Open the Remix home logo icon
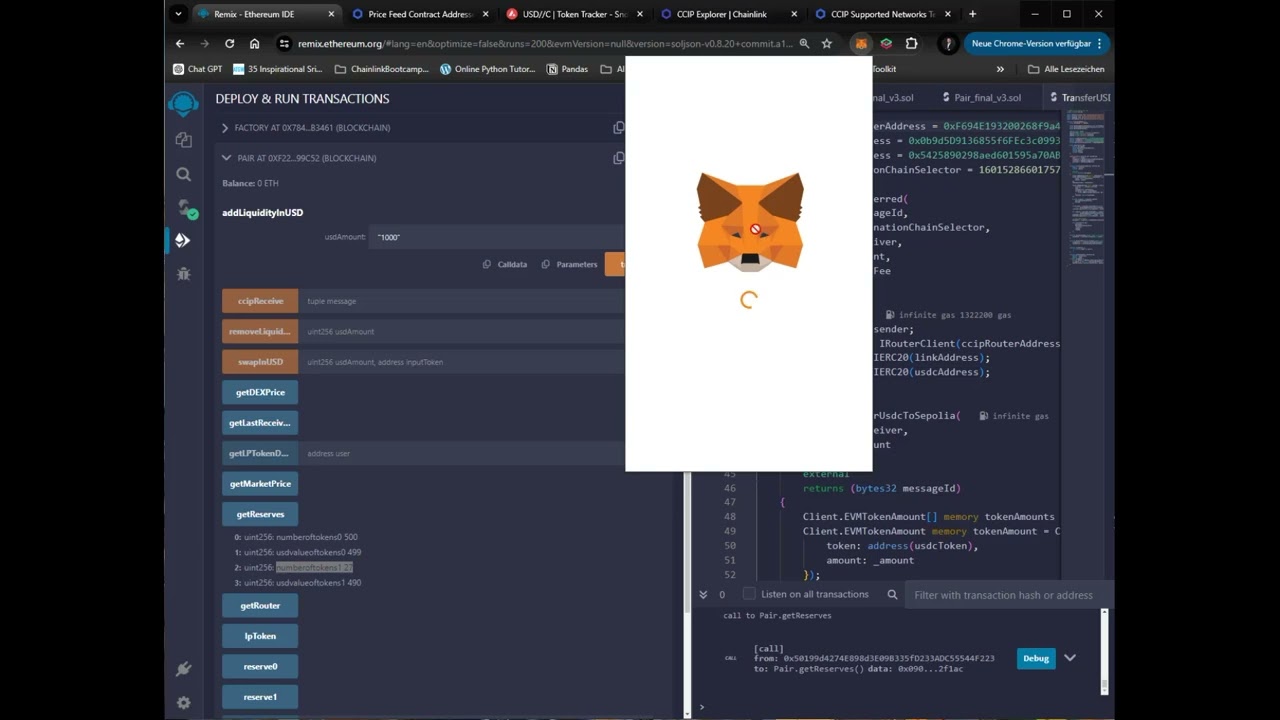The height and width of the screenshot is (720, 1280). 183,103
